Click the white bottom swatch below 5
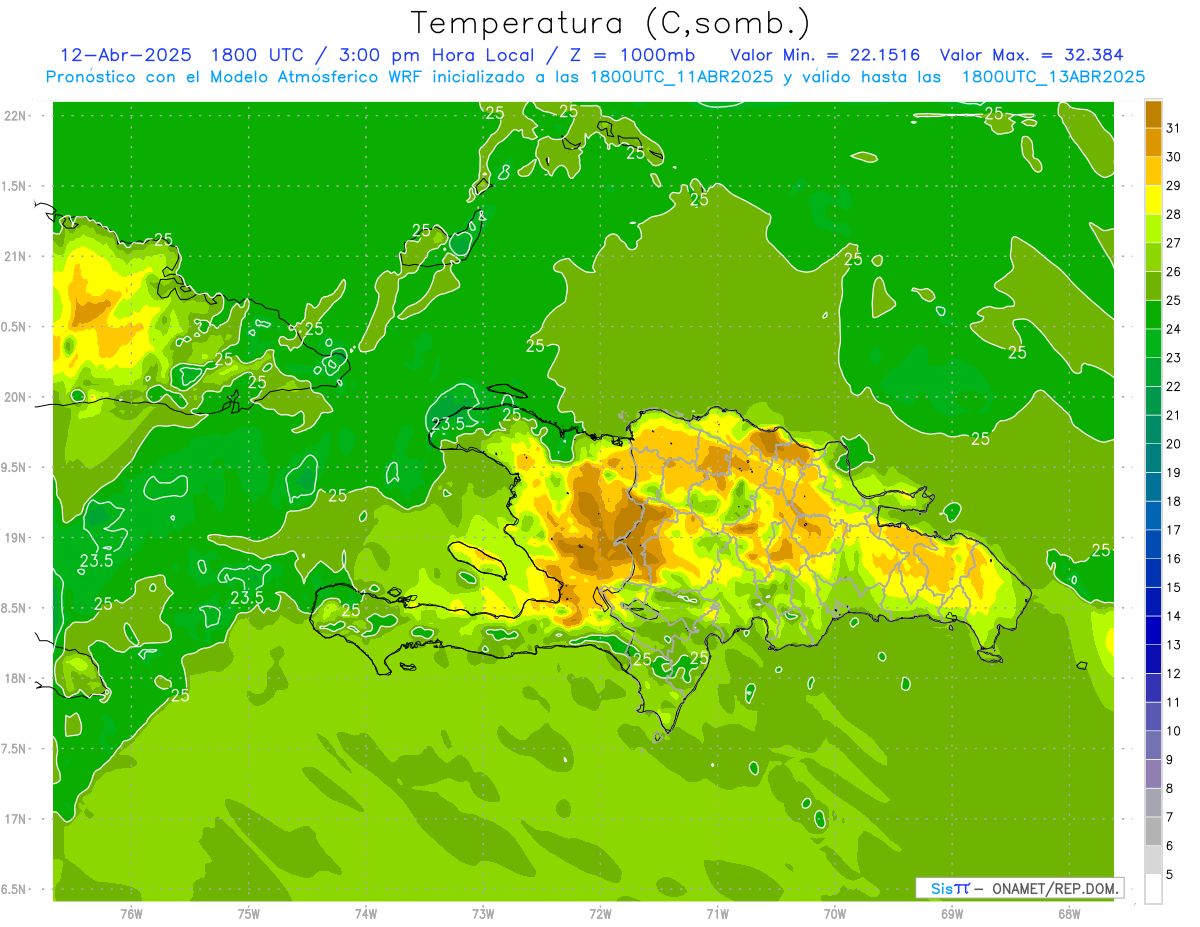 (x=1153, y=889)
